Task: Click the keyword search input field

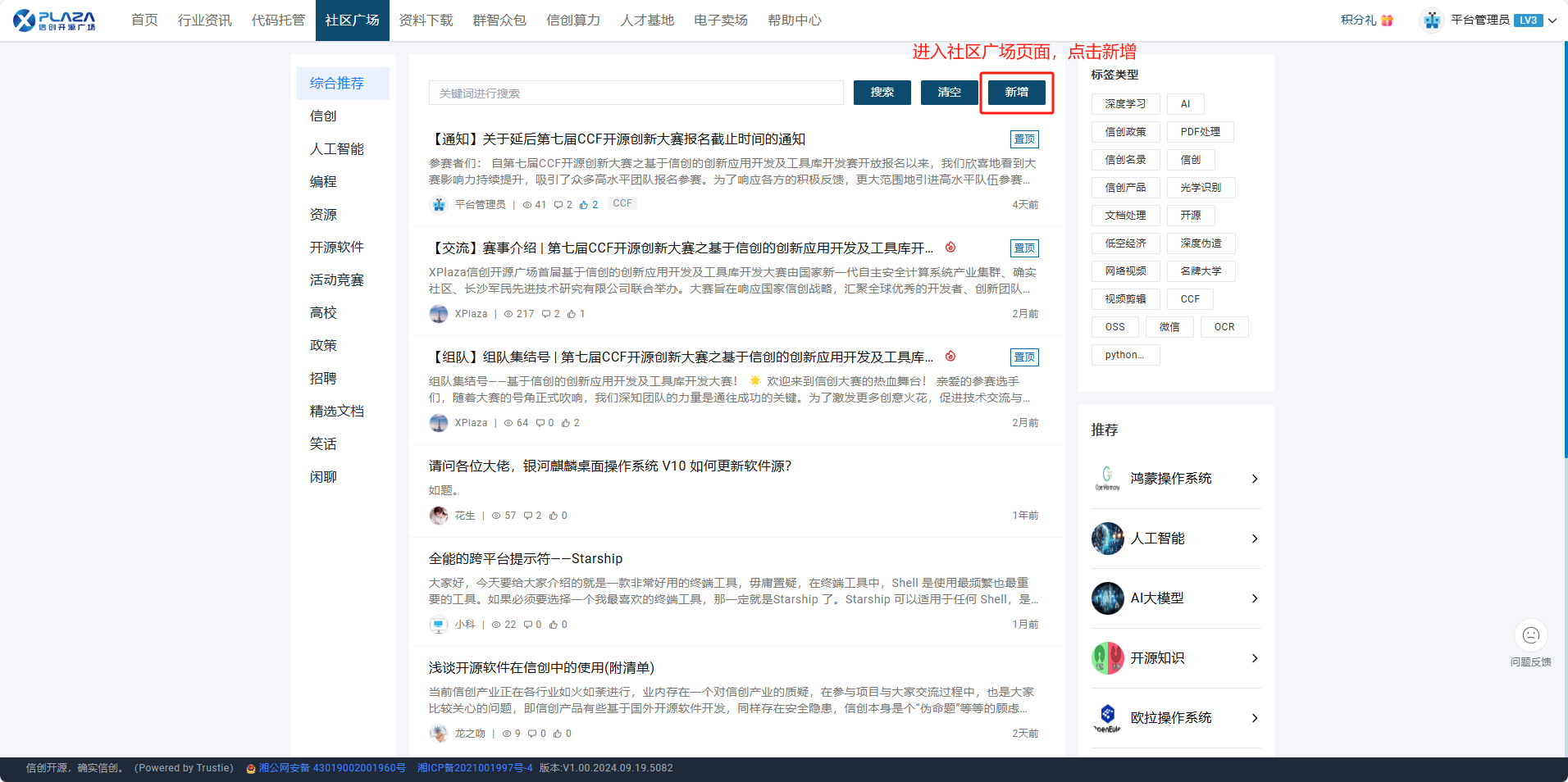Action: tap(636, 93)
